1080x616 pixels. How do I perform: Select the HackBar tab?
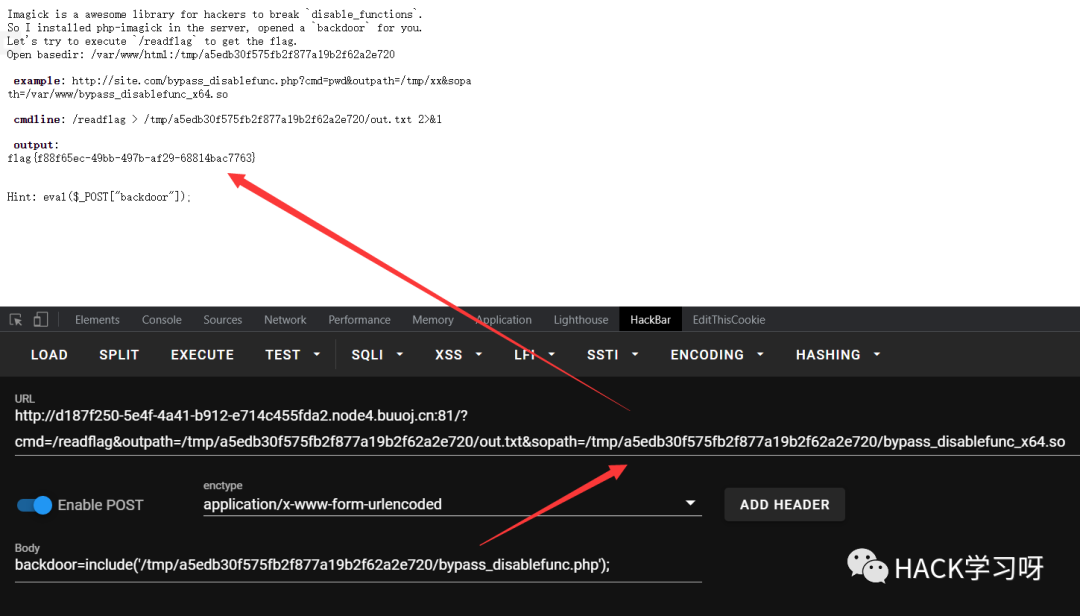650,320
